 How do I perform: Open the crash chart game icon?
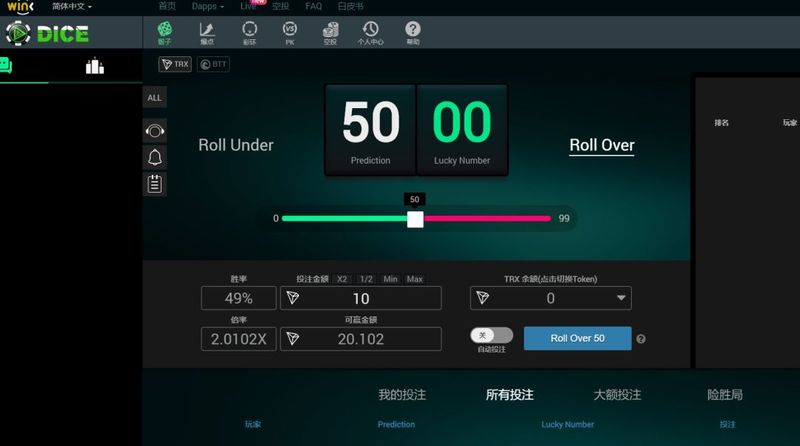click(207, 33)
